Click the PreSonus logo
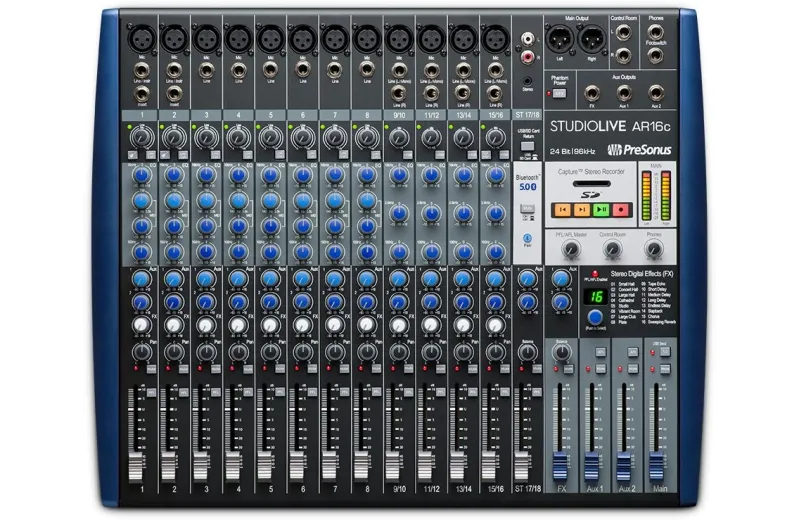 pos(639,150)
